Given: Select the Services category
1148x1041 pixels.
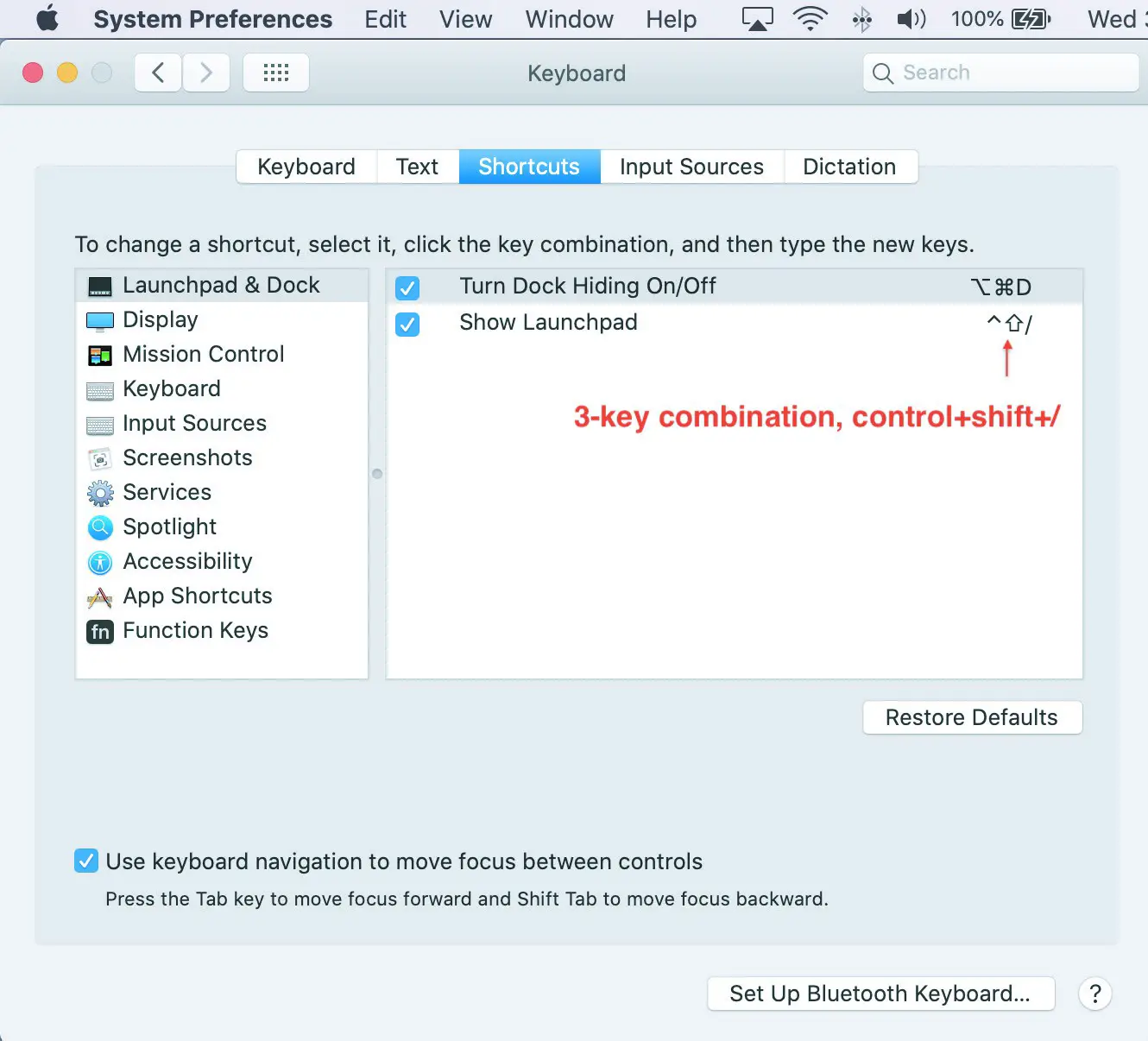Looking at the screenshot, I should pyautogui.click(x=223, y=493).
